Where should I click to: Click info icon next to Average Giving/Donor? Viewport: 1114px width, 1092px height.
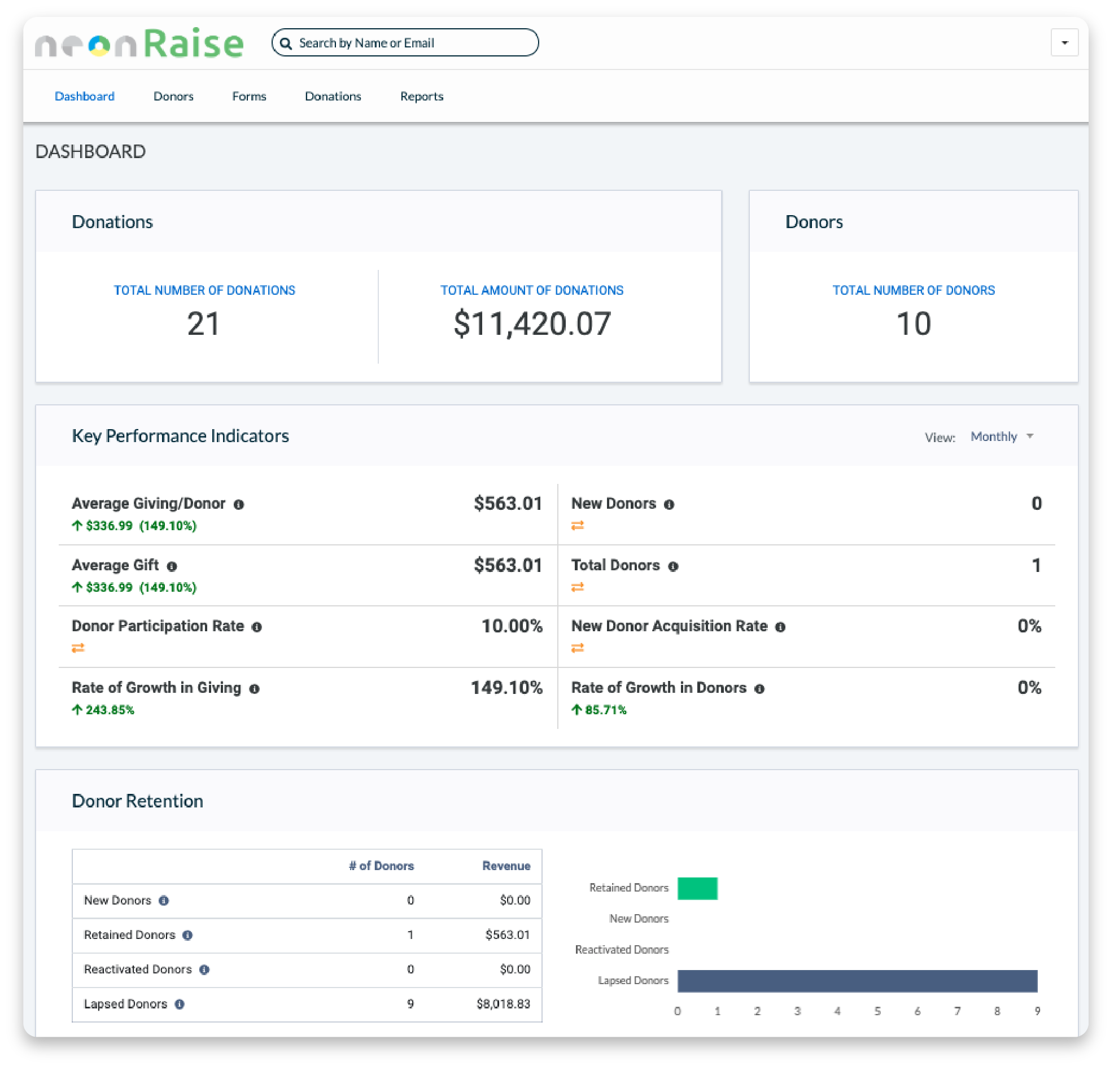click(x=239, y=505)
